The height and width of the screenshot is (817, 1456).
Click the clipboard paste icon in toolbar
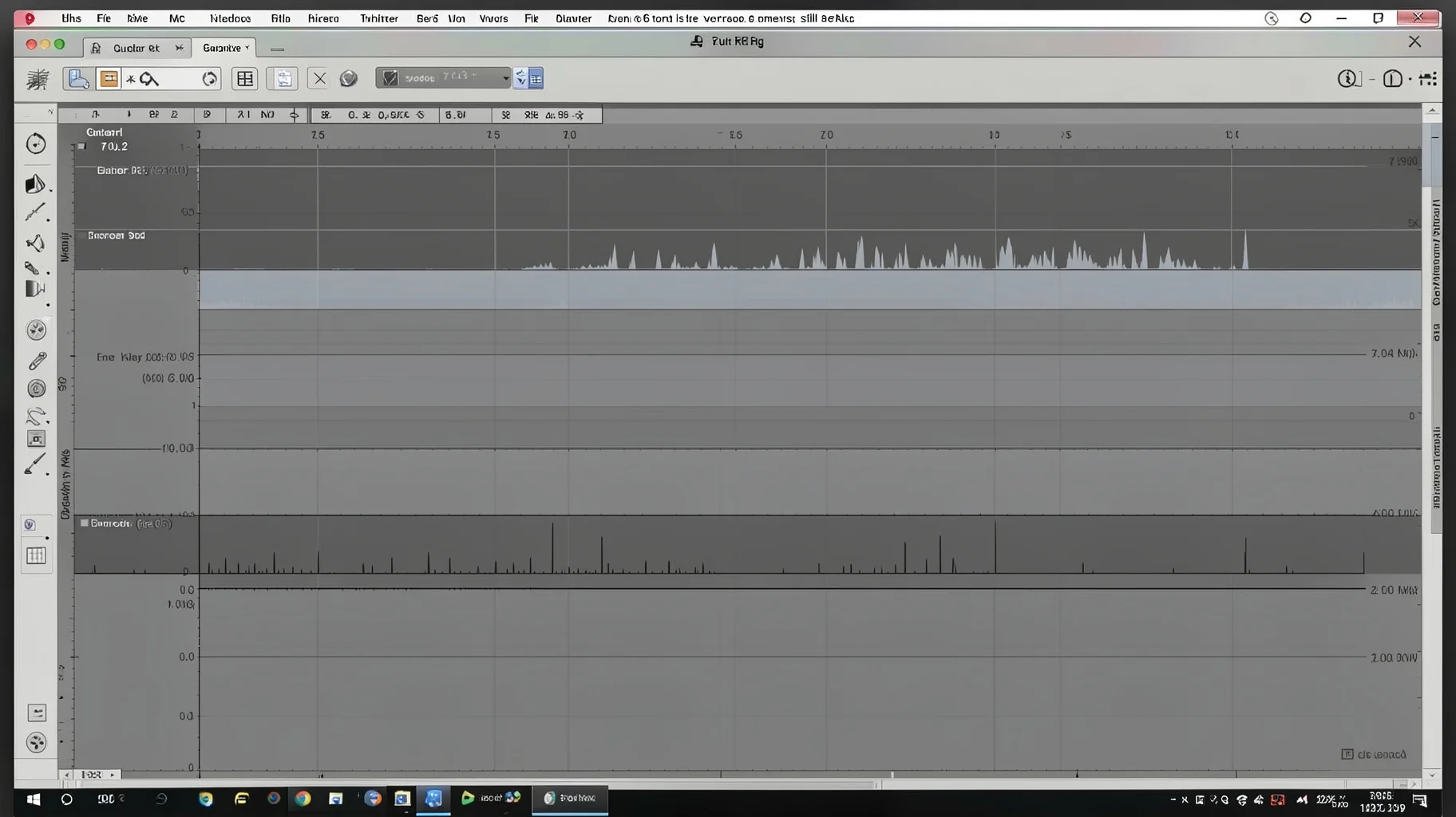pos(283,78)
